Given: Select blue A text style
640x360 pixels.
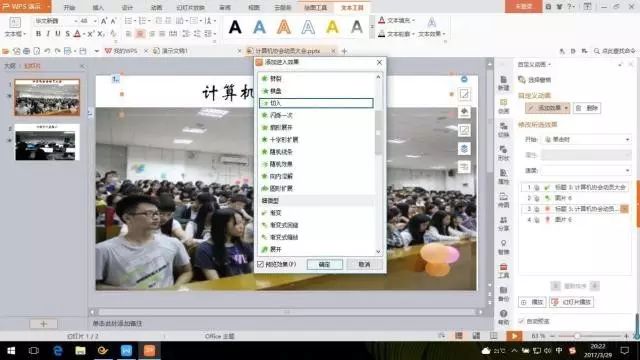Looking at the screenshot, I should [x=259, y=27].
